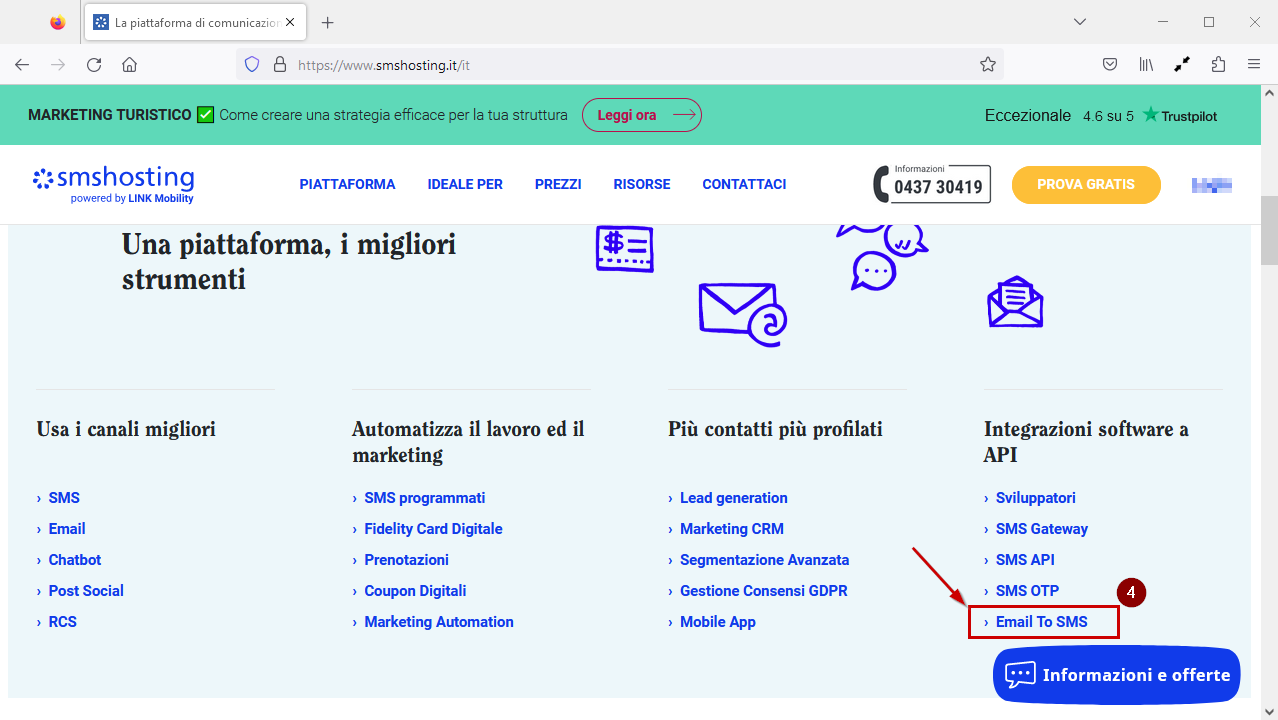
Task: Open the Firefox application menu
Action: click(1254, 65)
